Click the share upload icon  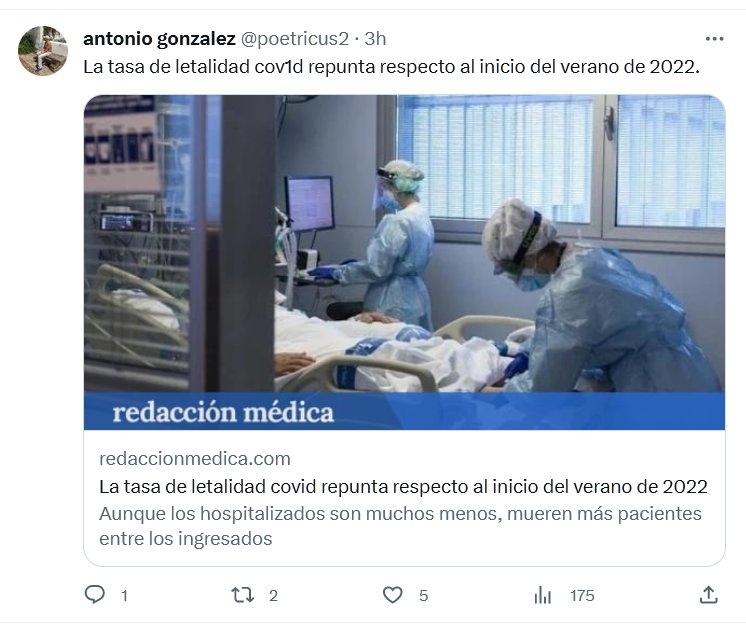point(708,595)
